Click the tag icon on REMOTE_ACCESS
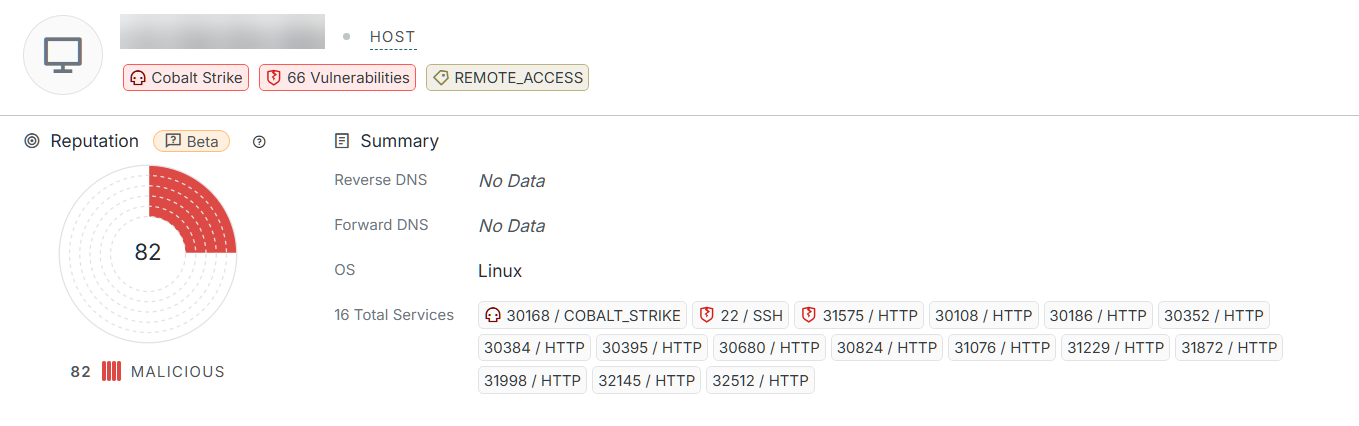Screen dimensions: 1359x426 tap(441, 78)
